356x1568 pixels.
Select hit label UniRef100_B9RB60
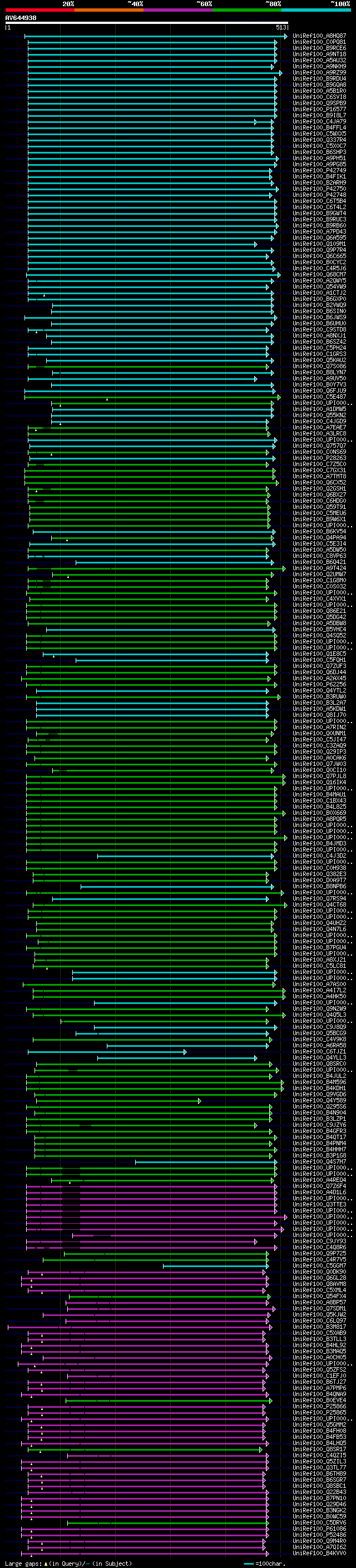(319, 225)
